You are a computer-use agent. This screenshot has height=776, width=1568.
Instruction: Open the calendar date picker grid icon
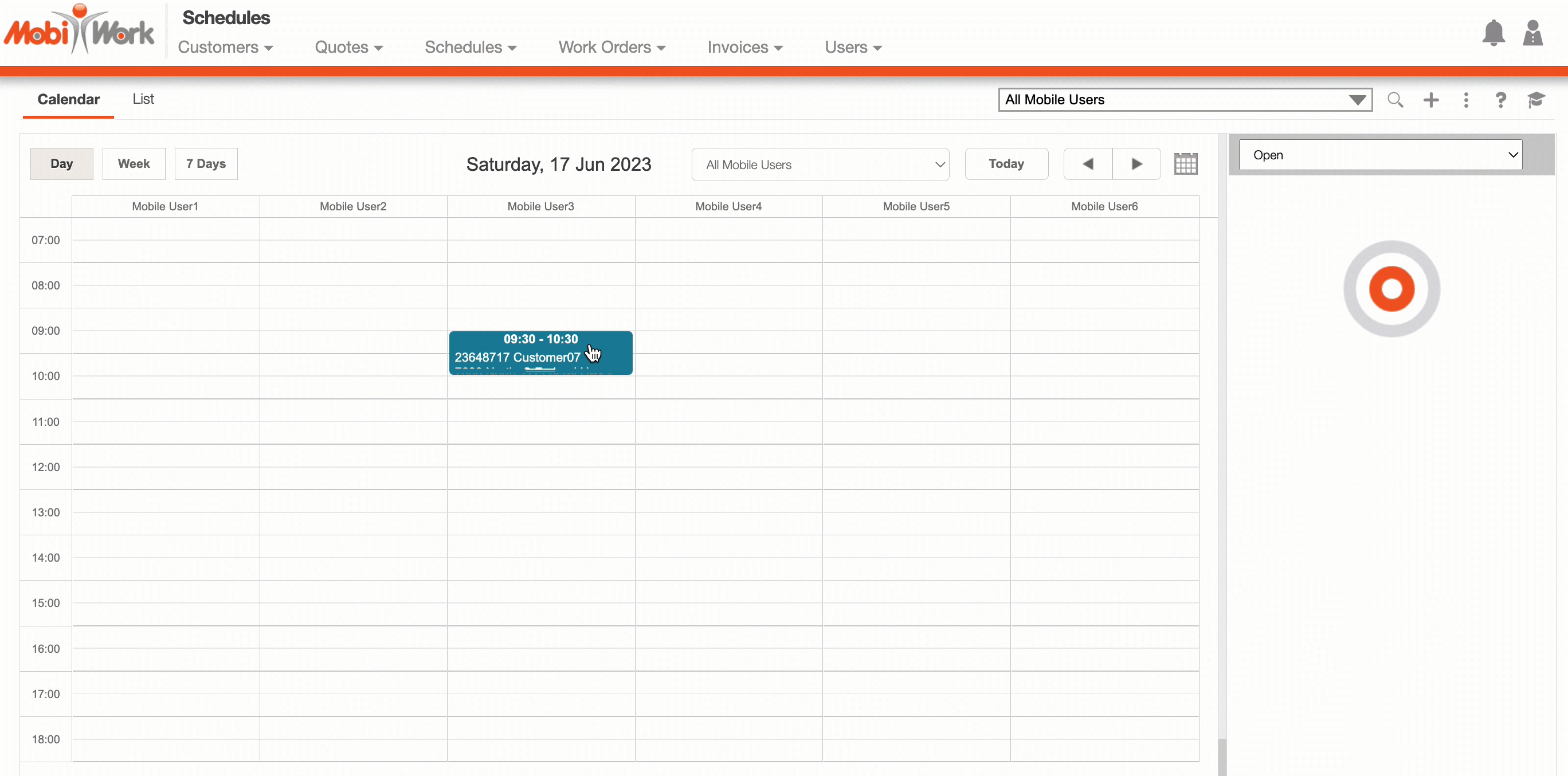(x=1185, y=164)
